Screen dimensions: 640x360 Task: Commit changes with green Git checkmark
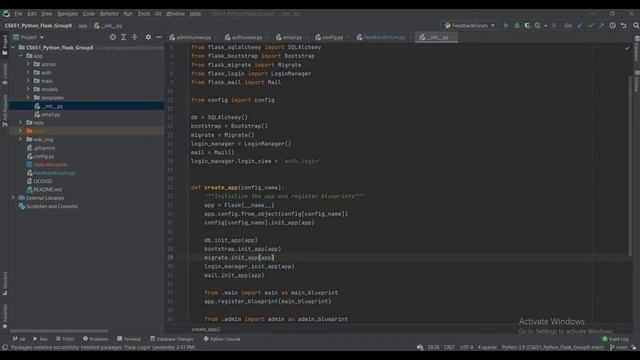(591, 25)
